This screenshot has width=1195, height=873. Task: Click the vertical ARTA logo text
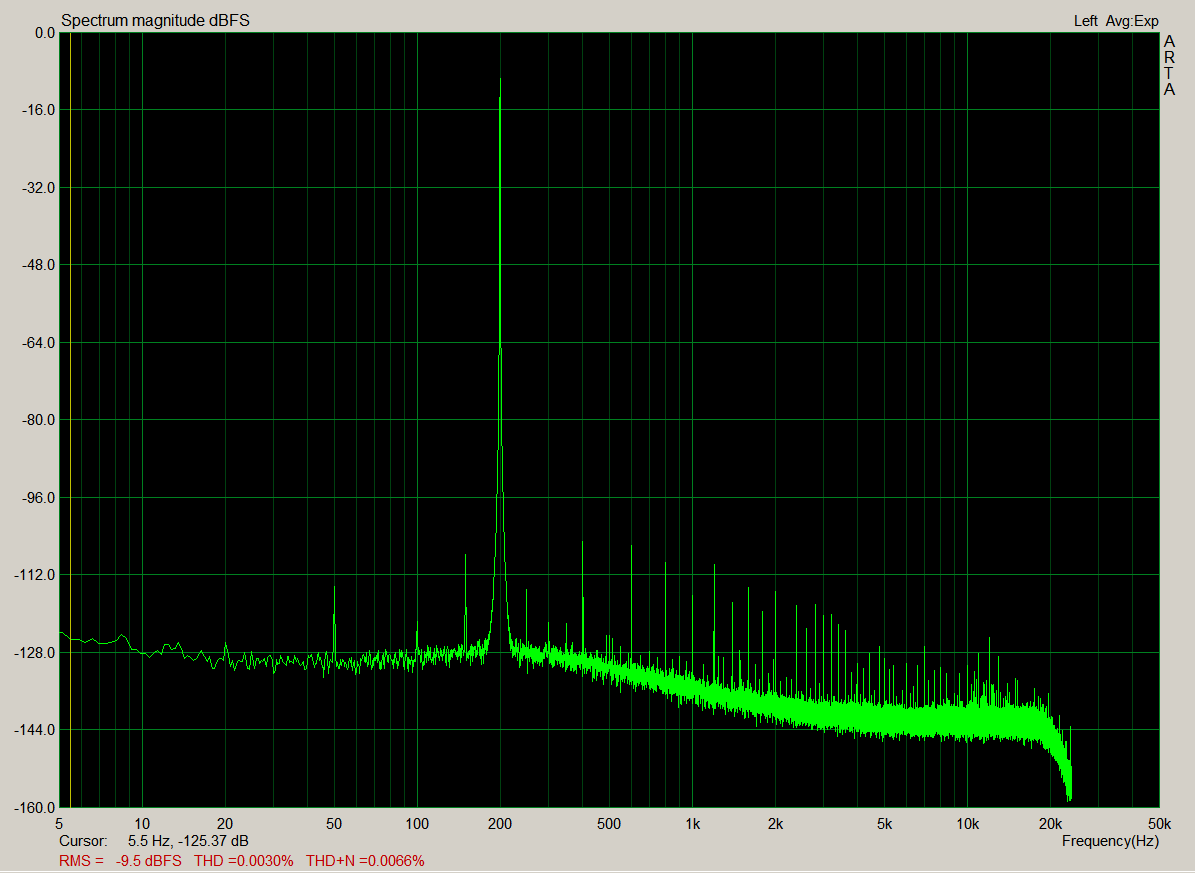1169,66
